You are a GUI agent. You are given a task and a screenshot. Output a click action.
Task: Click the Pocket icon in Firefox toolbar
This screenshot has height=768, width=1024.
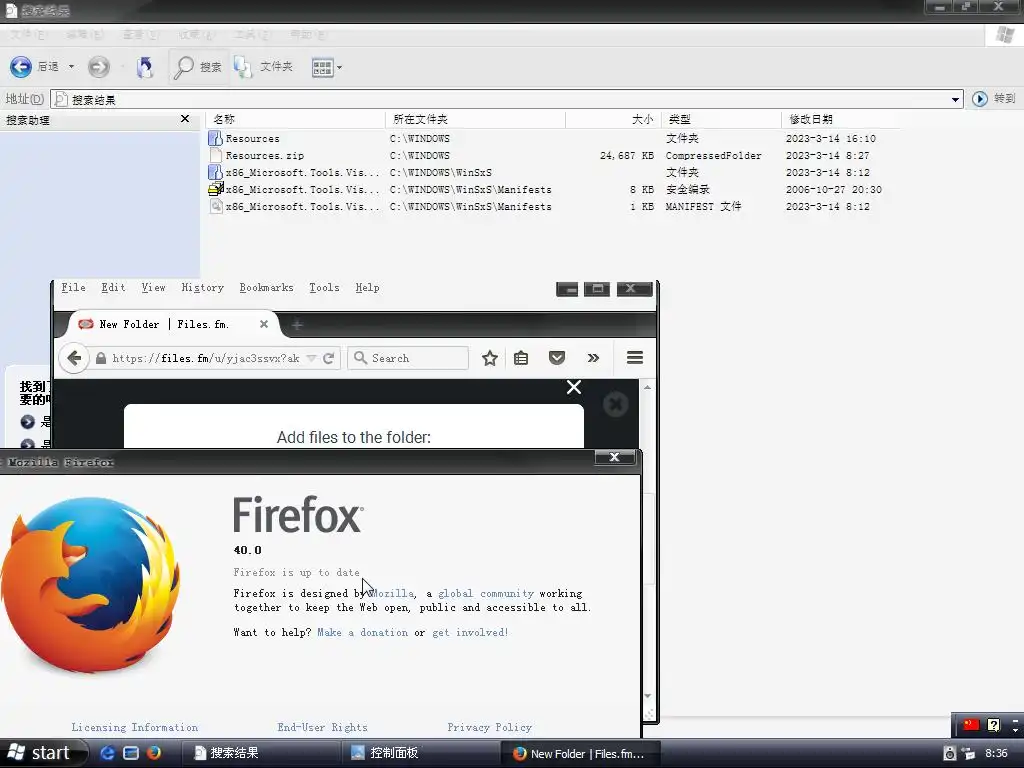[x=556, y=358]
